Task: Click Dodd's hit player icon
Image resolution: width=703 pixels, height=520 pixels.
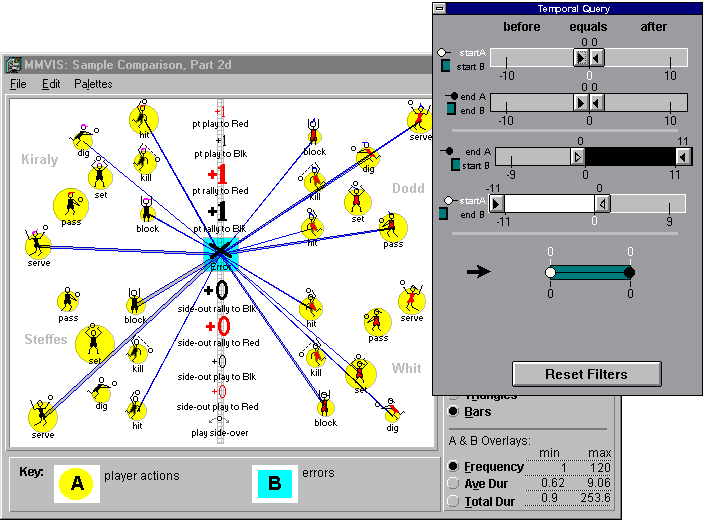Action: (312, 225)
